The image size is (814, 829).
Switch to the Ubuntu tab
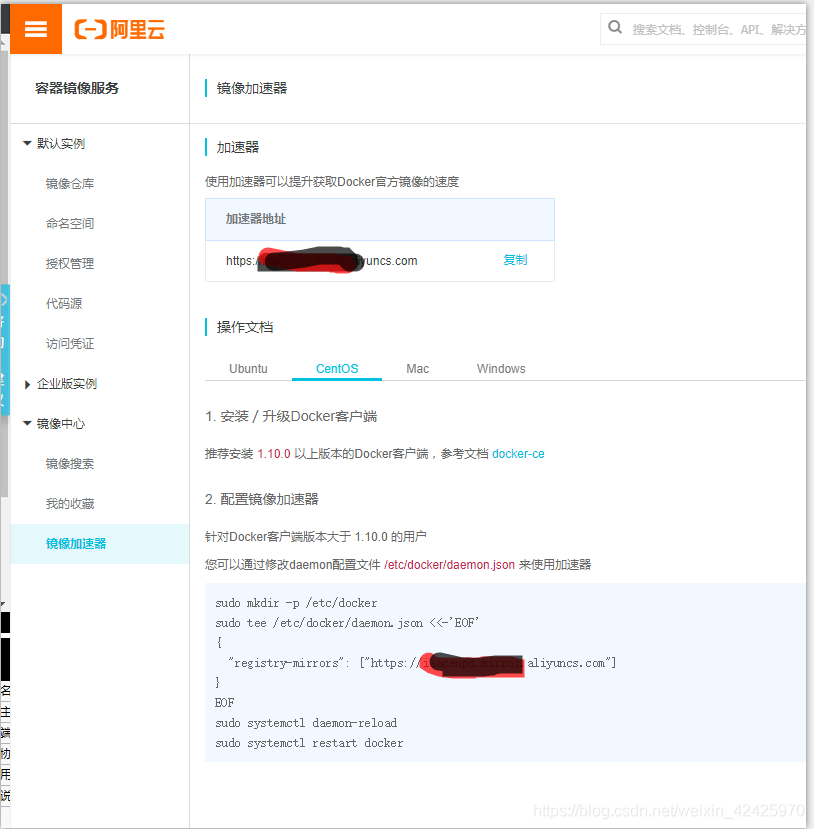coord(248,369)
